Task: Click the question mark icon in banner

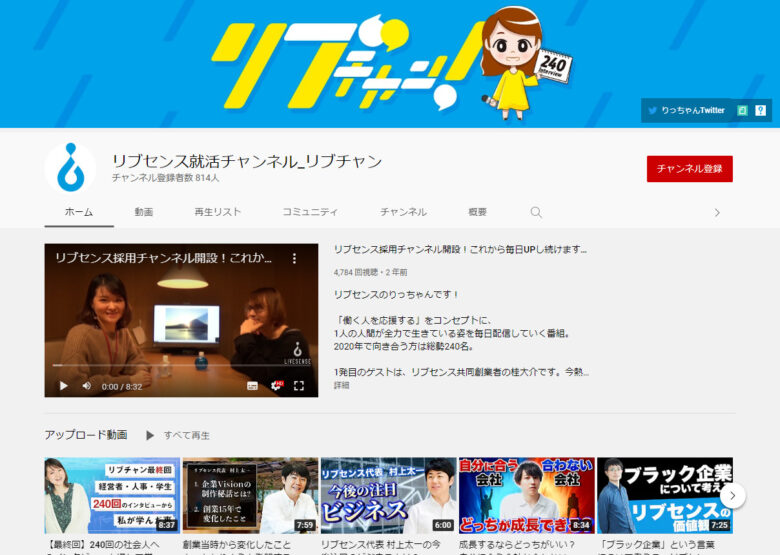Action: click(760, 110)
